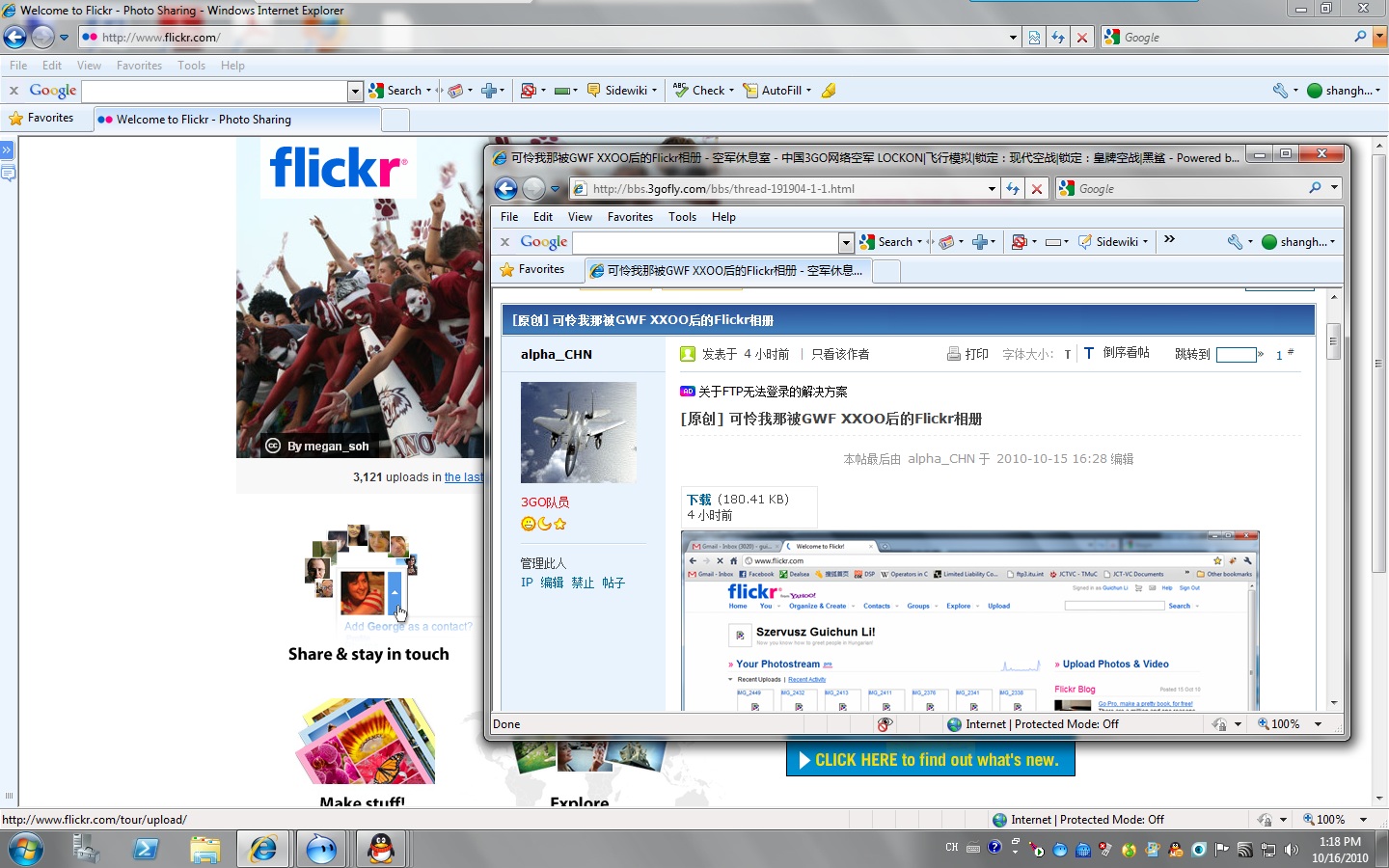Refresh the Flickr page
Image resolution: width=1389 pixels, height=868 pixels.
[1058, 38]
